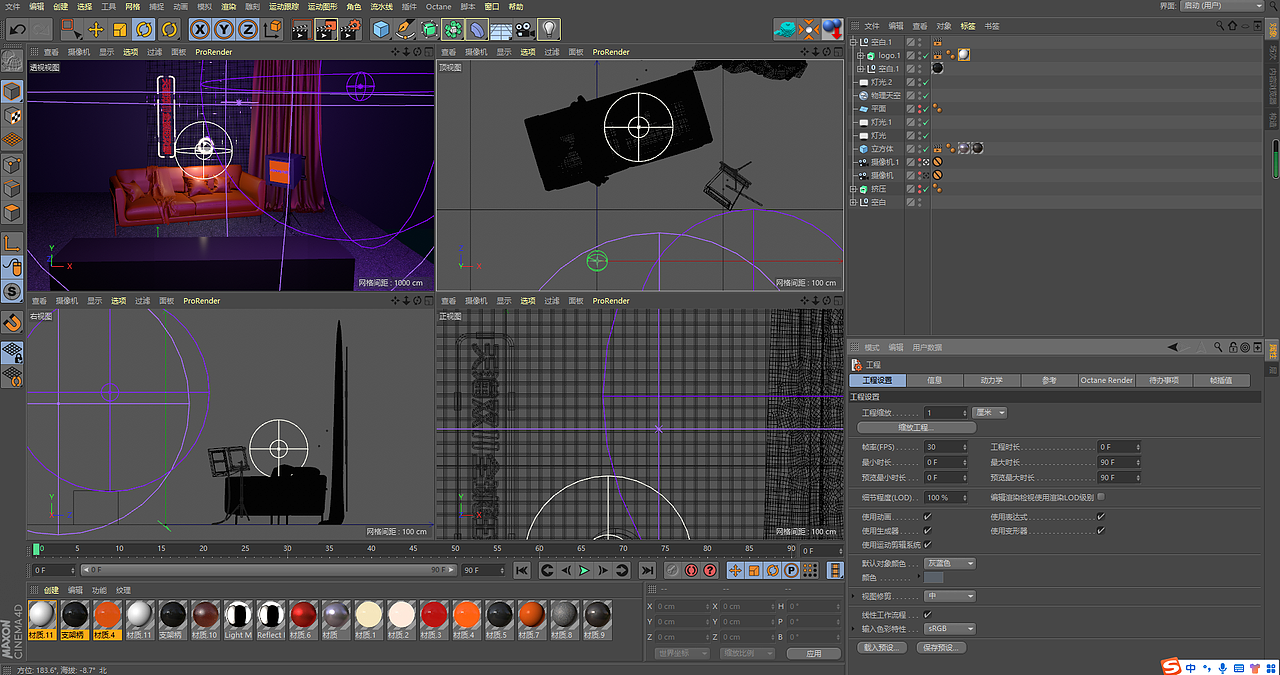Enable 编辑渲染检视使用渲染LOD级别 checkbox

(1101, 497)
